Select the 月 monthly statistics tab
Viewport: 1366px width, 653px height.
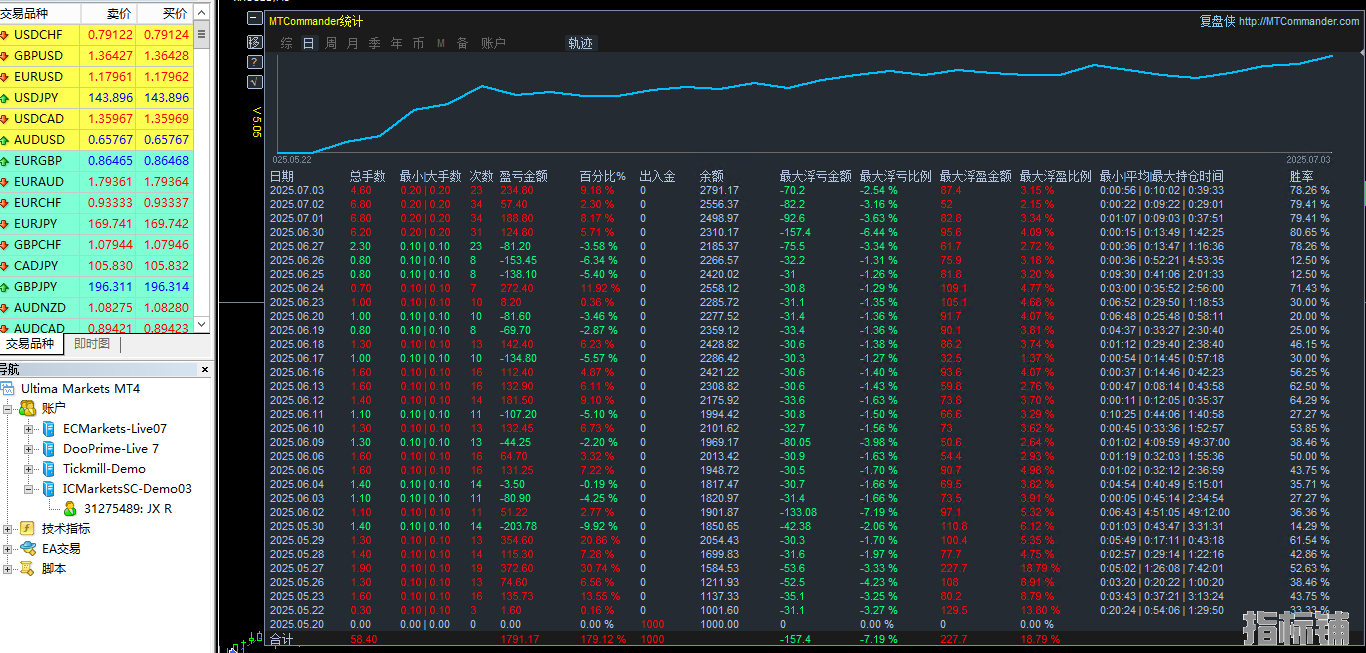352,43
